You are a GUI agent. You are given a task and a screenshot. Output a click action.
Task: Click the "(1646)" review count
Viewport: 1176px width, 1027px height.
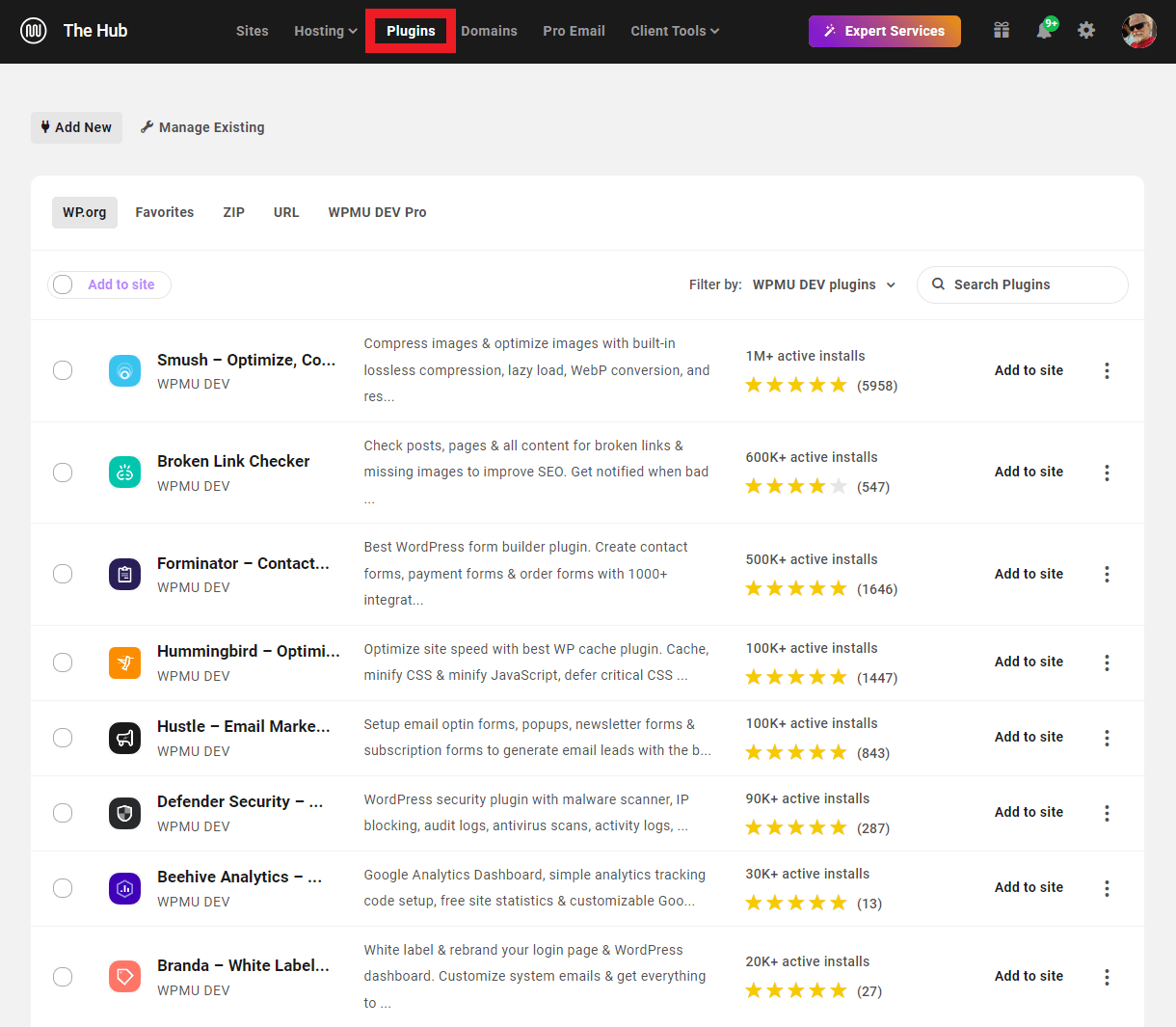[x=877, y=589]
